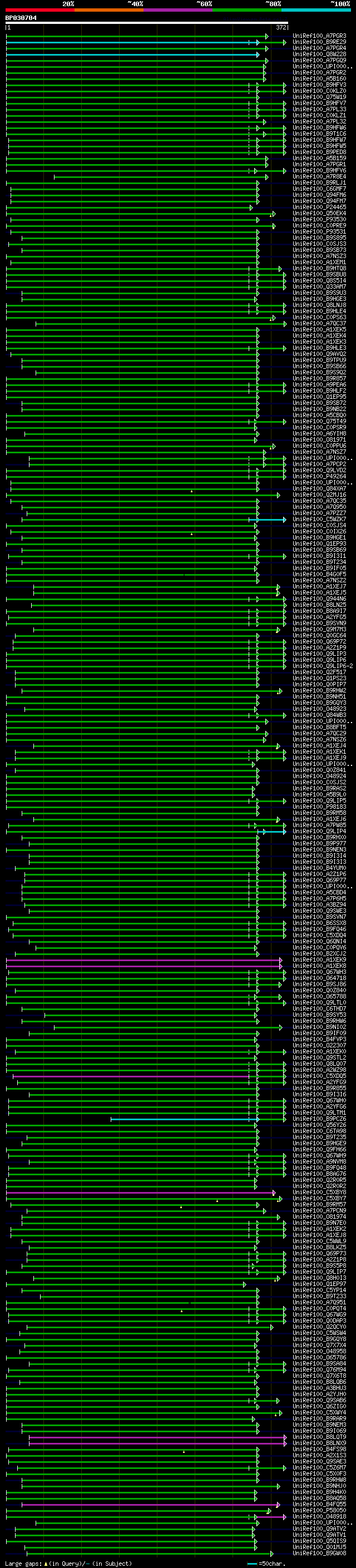Select the UniRef100_Q01MJ5 label
356x1568 pixels.
click(319, 1547)
